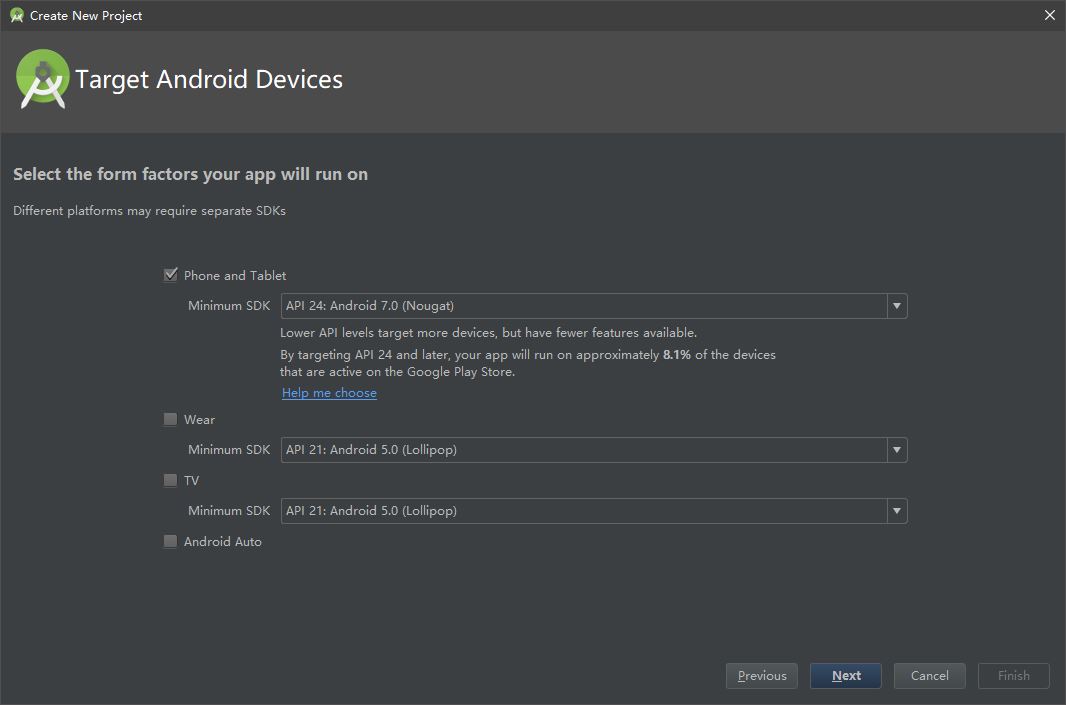Close the Create New Project dialog
1066x705 pixels.
(1049, 14)
